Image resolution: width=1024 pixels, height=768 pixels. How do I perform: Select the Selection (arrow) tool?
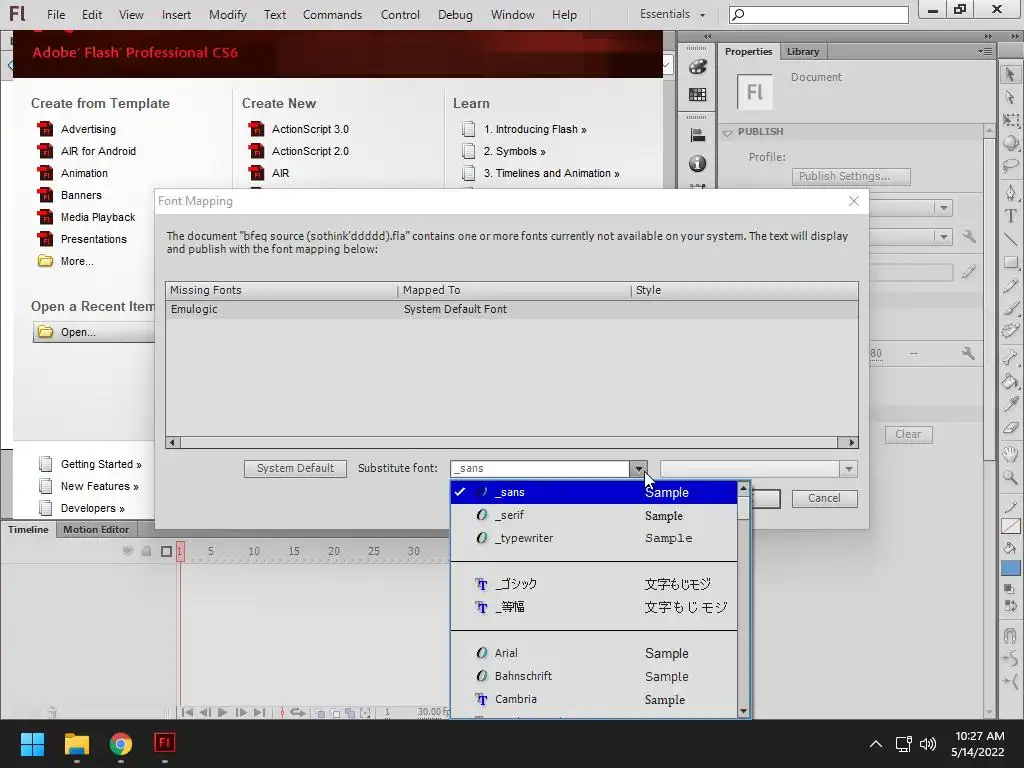tap(1010, 74)
